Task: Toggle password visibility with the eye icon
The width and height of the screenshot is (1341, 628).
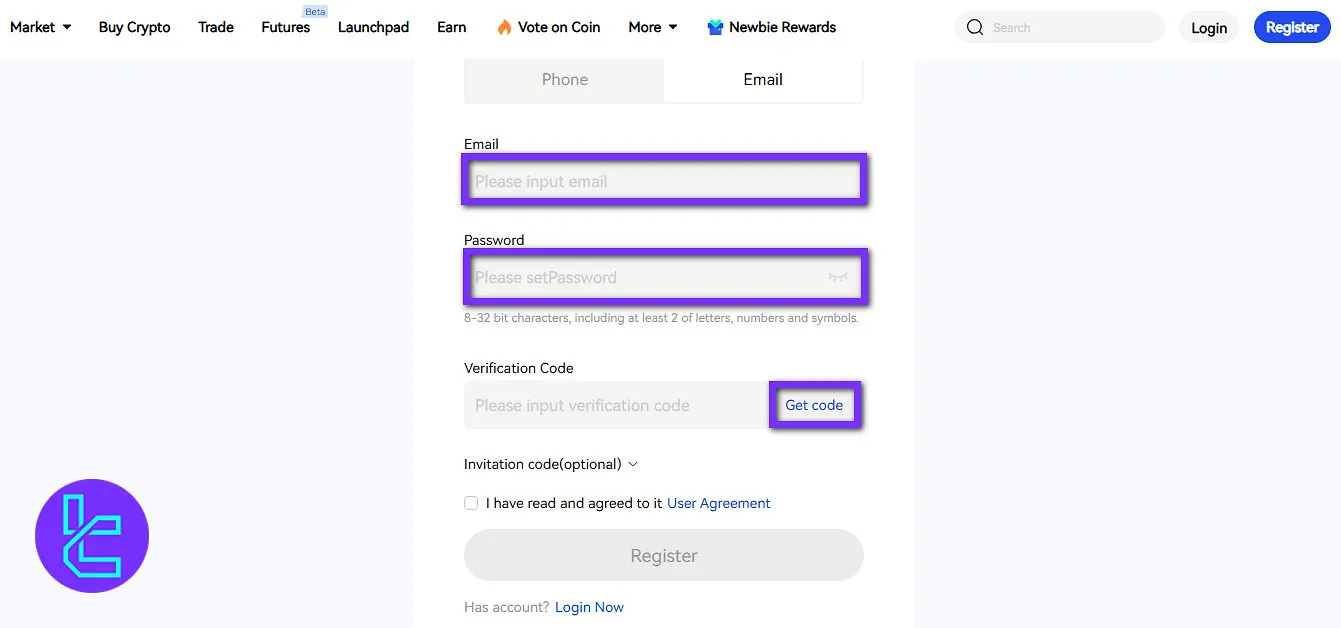Action: [838, 277]
